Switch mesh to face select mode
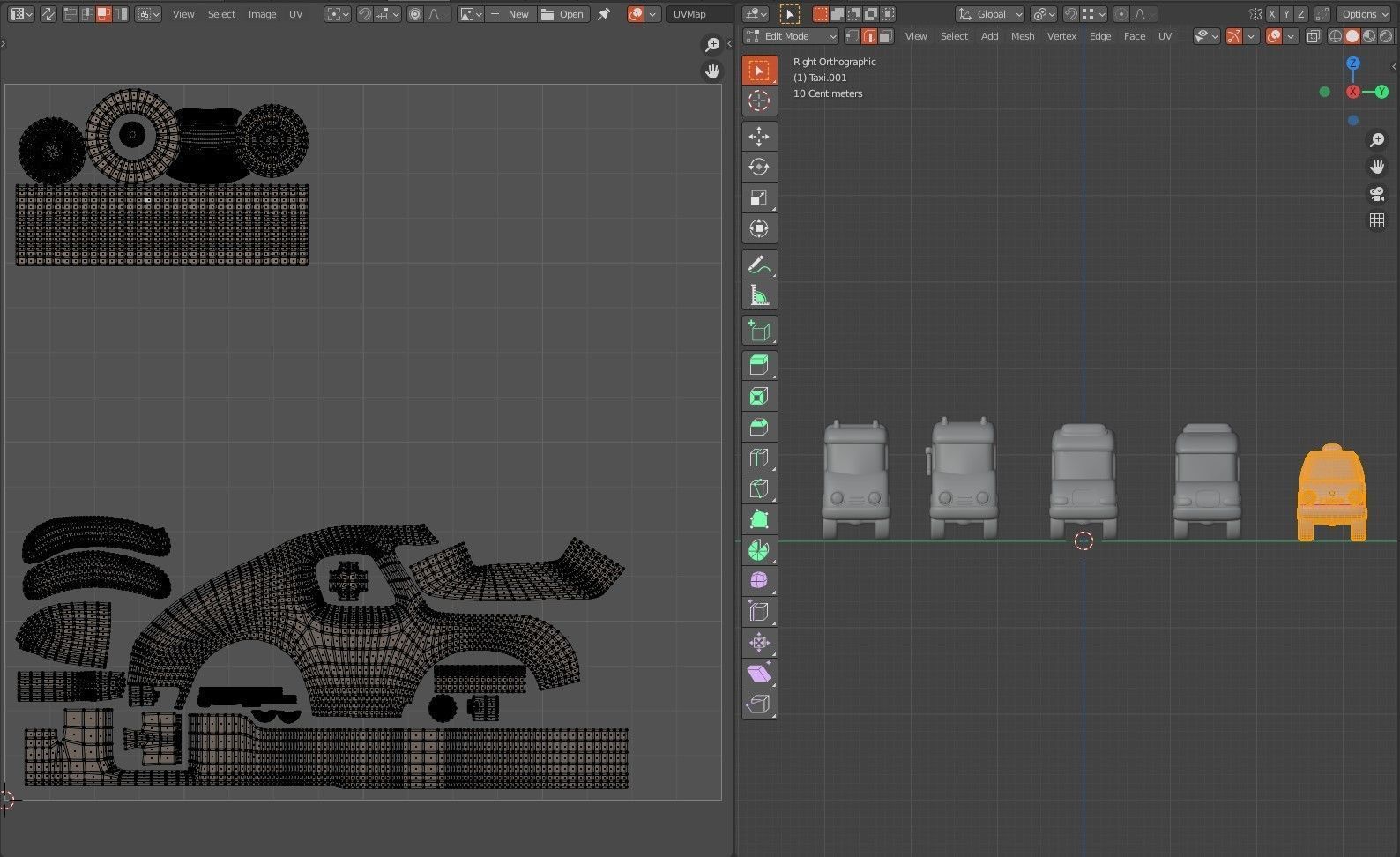 (x=886, y=36)
